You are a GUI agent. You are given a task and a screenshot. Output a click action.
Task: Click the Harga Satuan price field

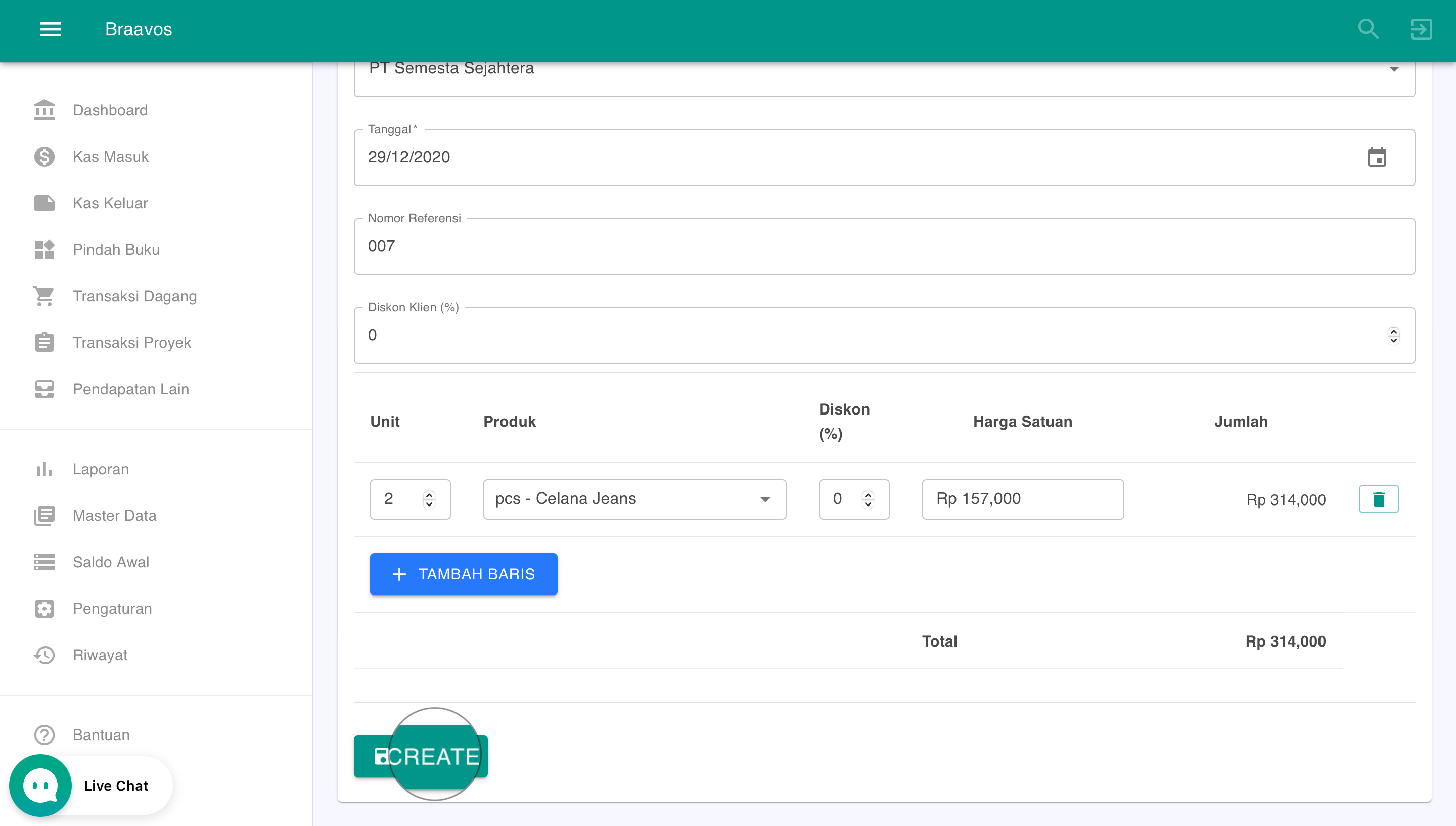(1022, 499)
